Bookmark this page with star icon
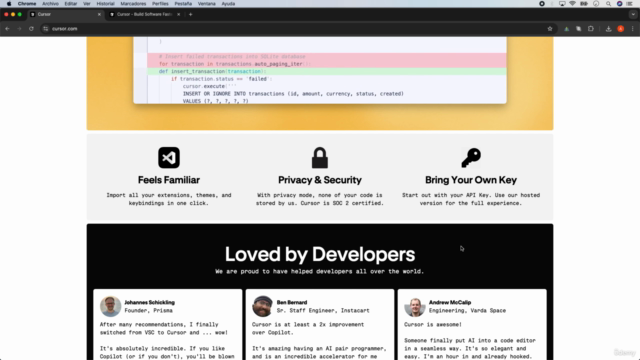The image size is (640, 360). pyautogui.click(x=550, y=29)
